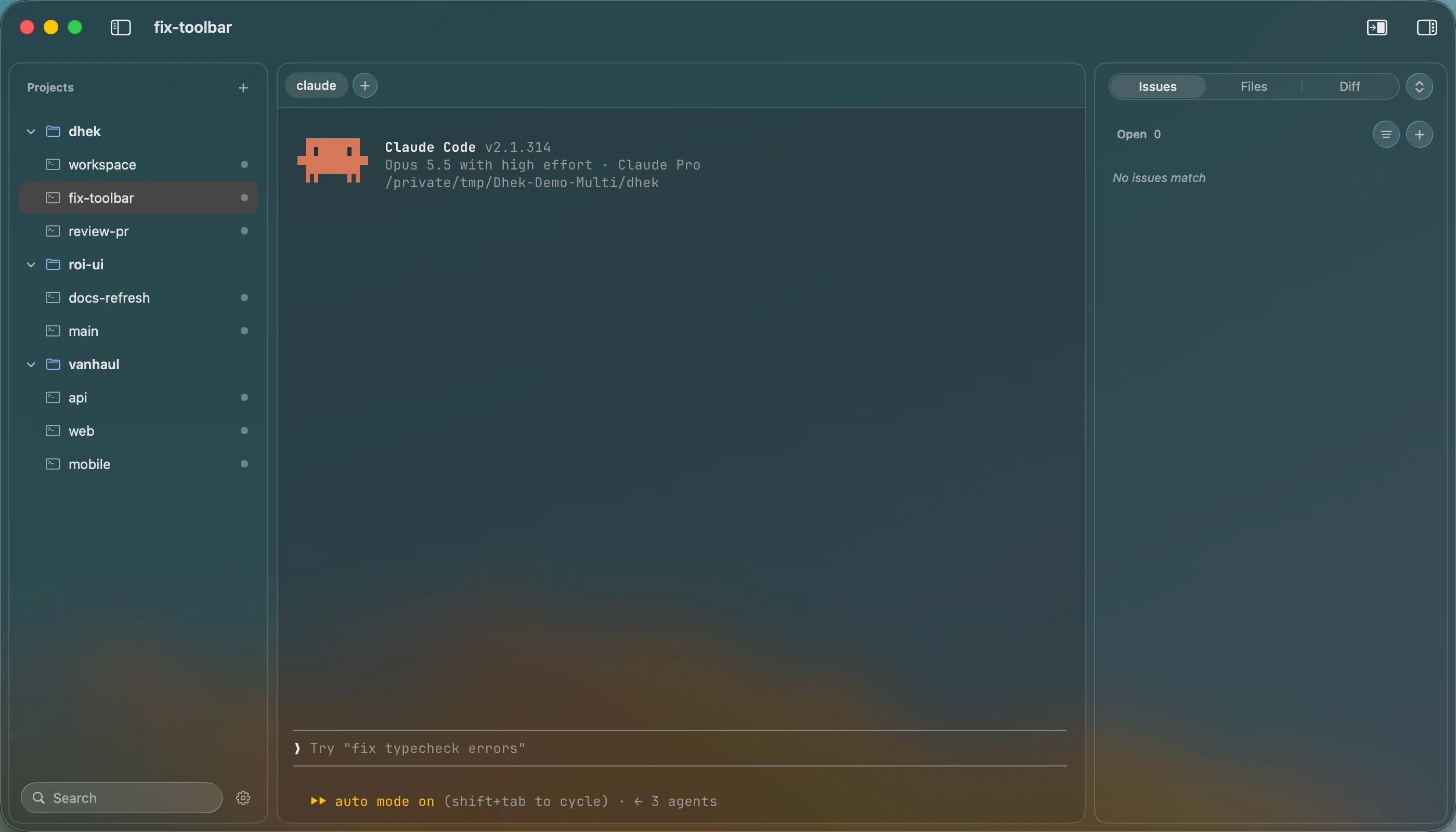Click the terminal icon beside review-pr

coord(53,231)
